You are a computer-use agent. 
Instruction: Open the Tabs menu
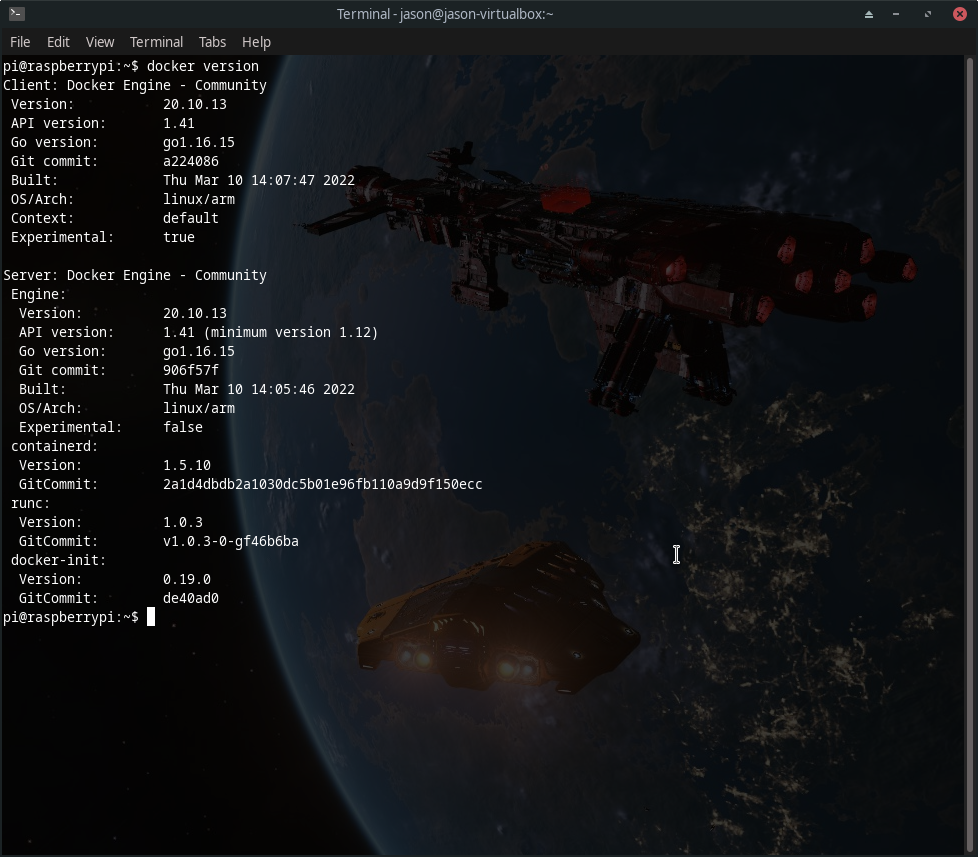[212, 42]
